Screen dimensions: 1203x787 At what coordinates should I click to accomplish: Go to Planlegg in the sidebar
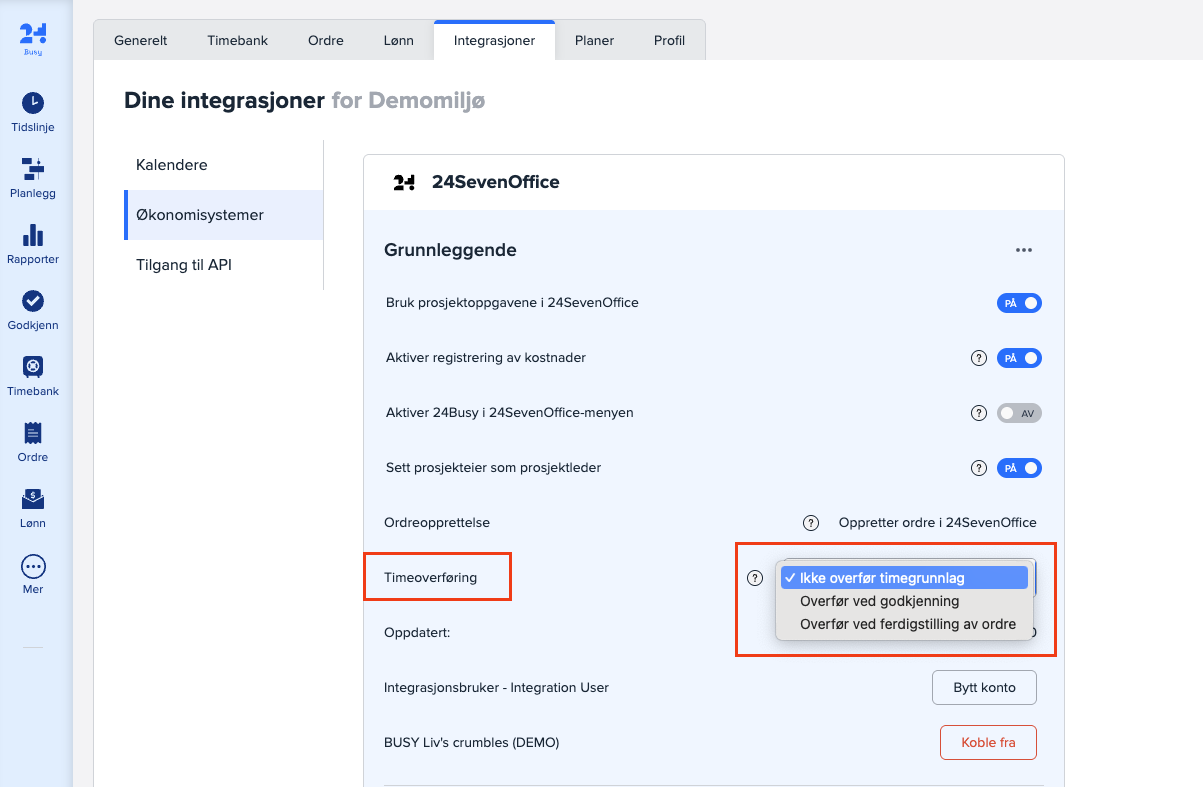33,169
